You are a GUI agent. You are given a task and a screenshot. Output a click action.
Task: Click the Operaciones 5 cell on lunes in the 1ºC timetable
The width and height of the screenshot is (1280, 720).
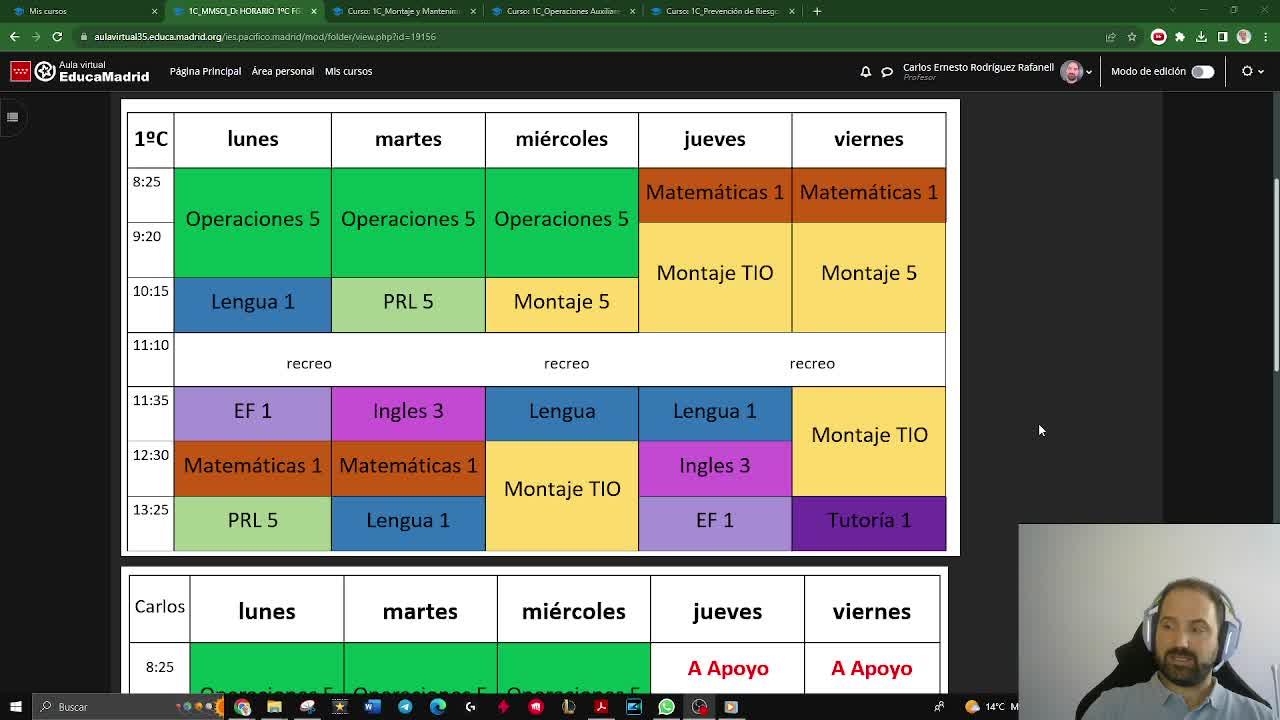tap(253, 221)
